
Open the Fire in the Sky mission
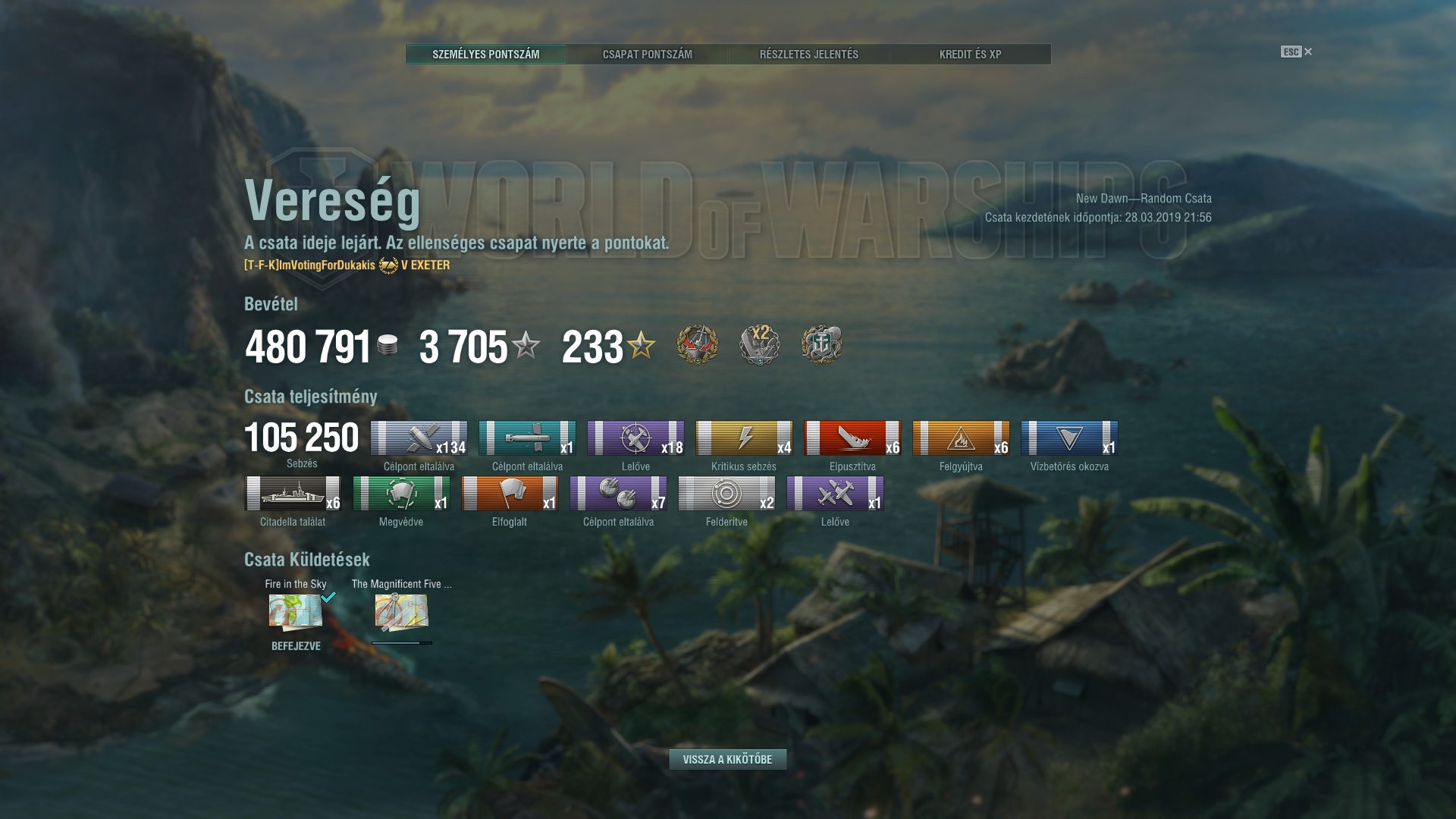(x=296, y=612)
